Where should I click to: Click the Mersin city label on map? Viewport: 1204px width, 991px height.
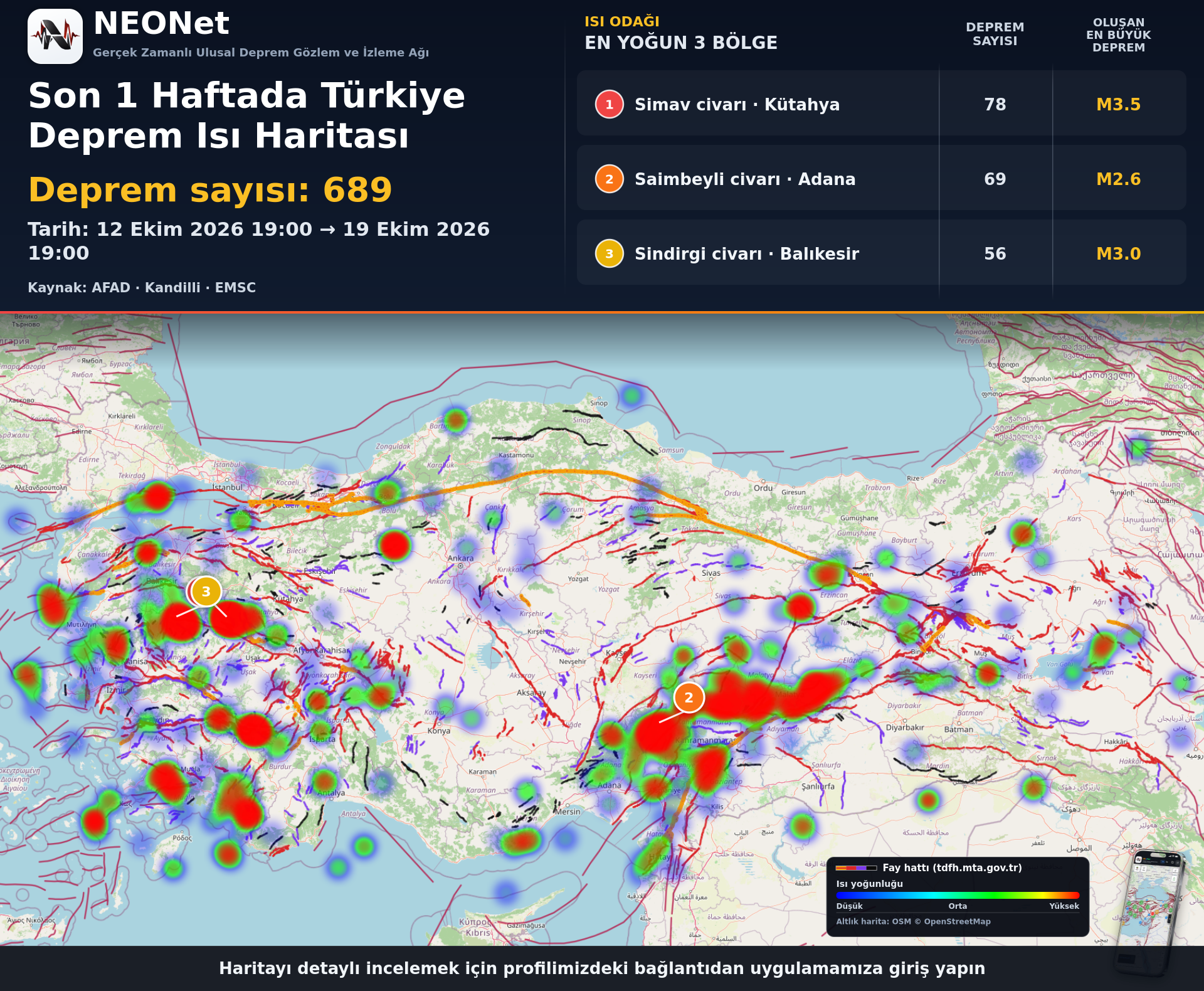(x=568, y=811)
